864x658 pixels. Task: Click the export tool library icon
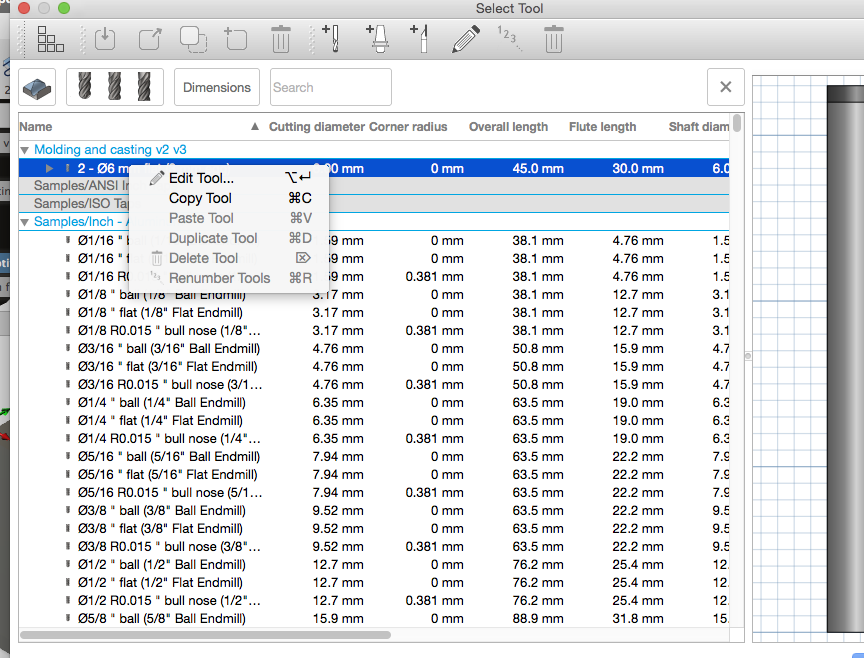[x=150, y=40]
